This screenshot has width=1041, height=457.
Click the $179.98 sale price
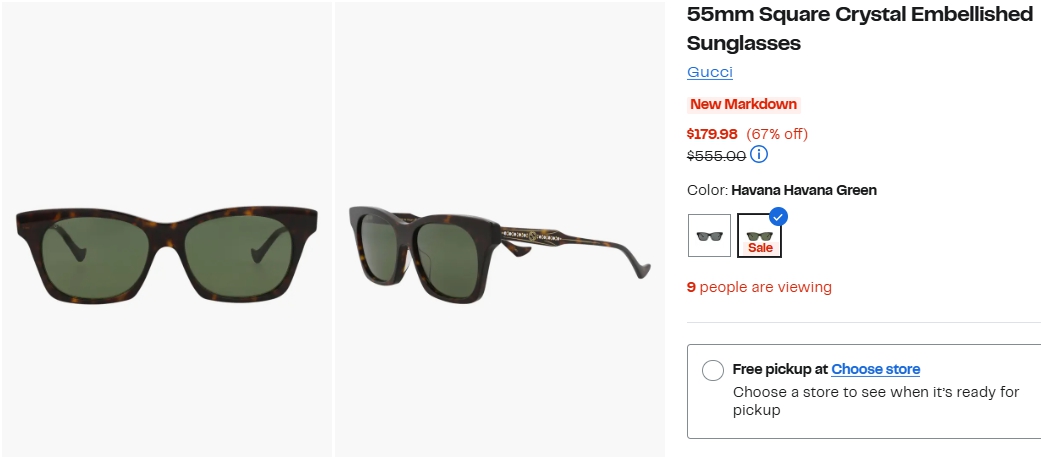click(x=712, y=134)
